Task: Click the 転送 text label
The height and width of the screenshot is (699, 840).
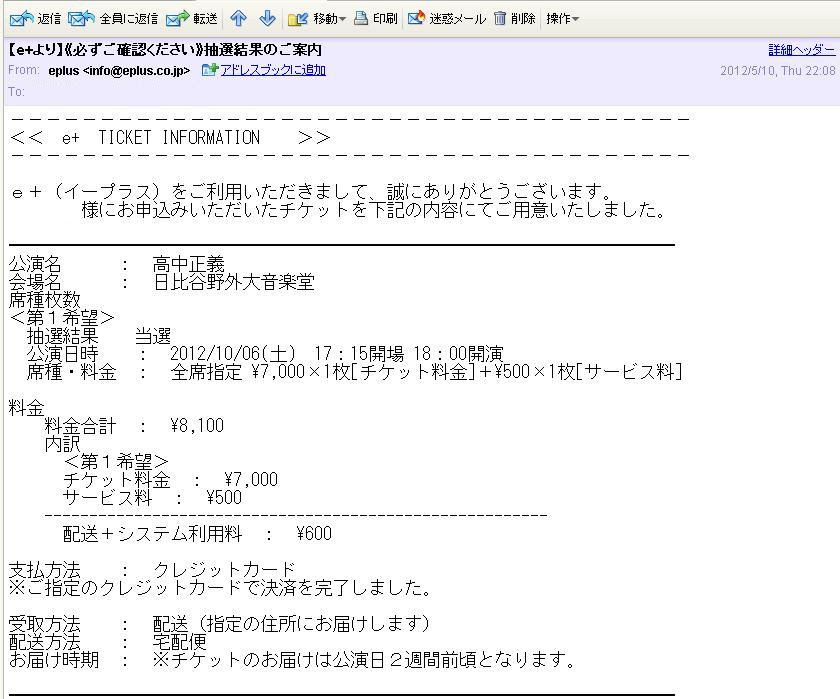Action: coord(205,19)
